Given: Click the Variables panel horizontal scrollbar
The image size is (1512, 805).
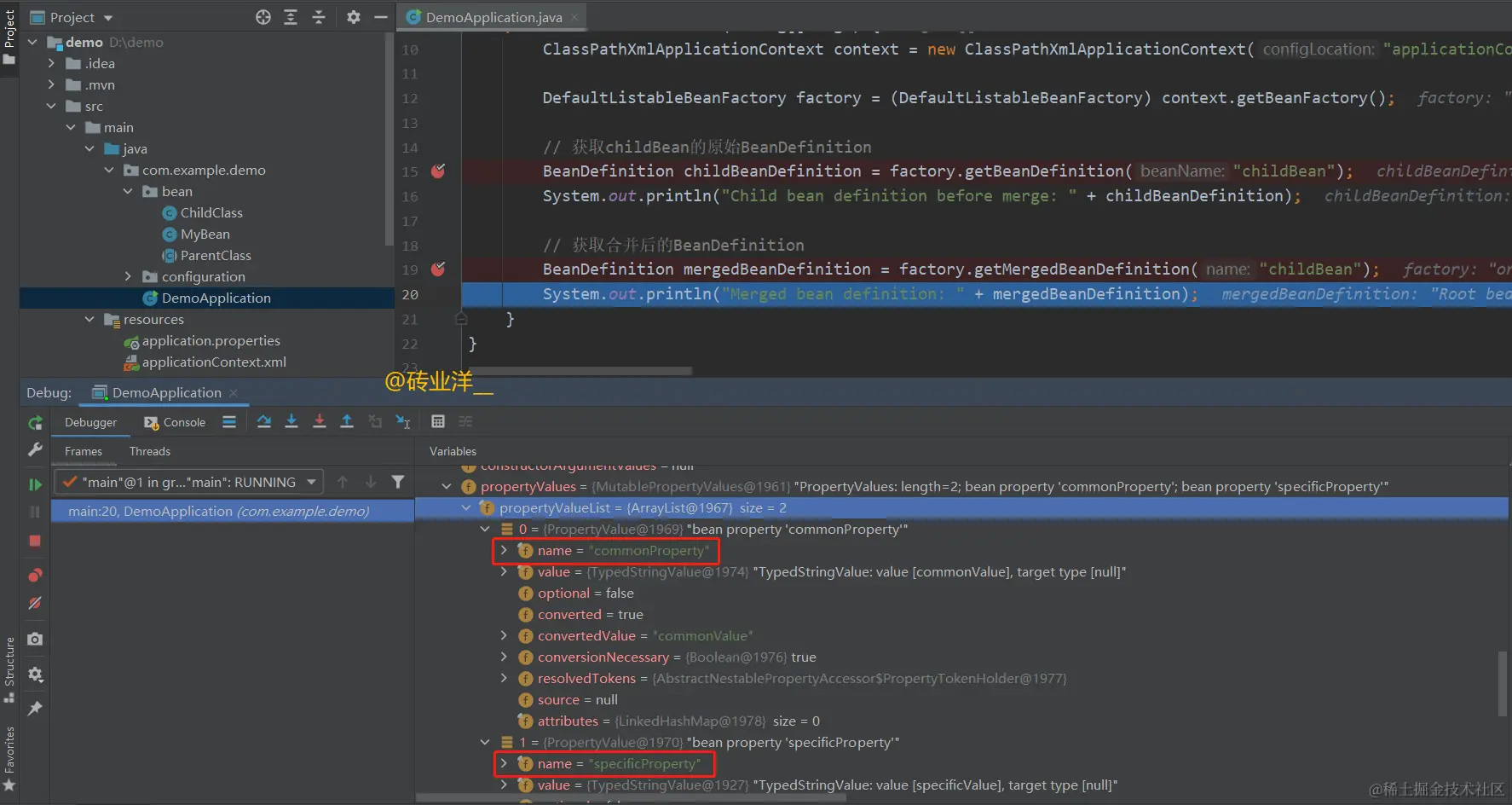Looking at the screenshot, I should click(x=632, y=798).
